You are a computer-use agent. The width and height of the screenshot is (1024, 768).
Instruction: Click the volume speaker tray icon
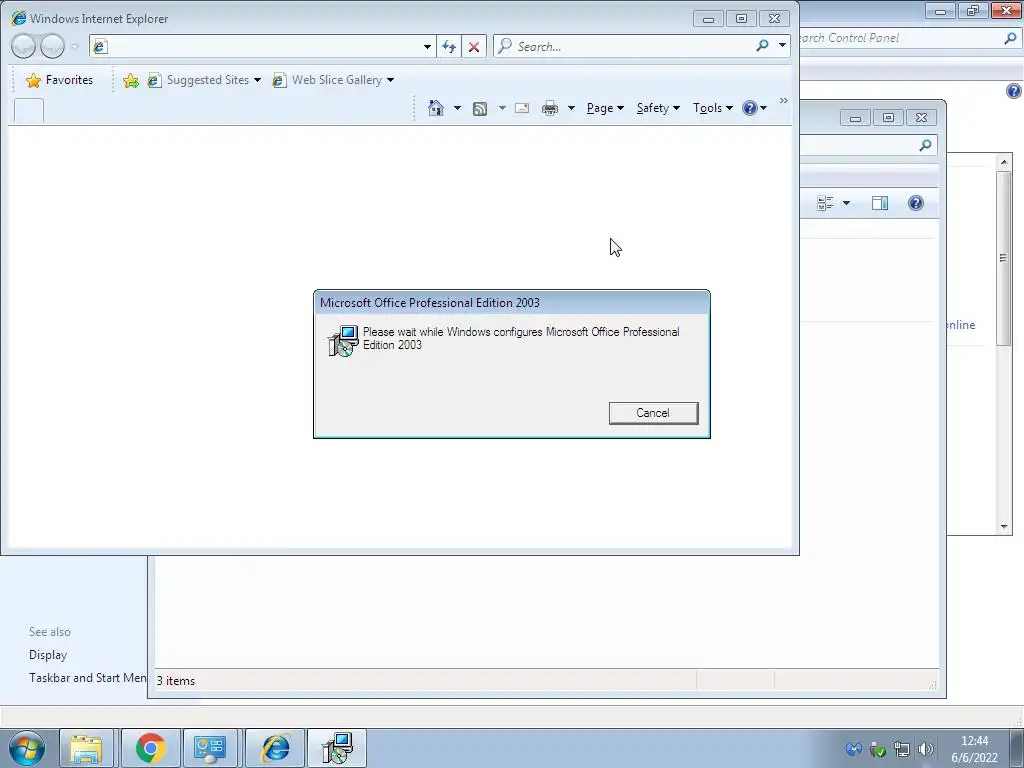tap(925, 749)
